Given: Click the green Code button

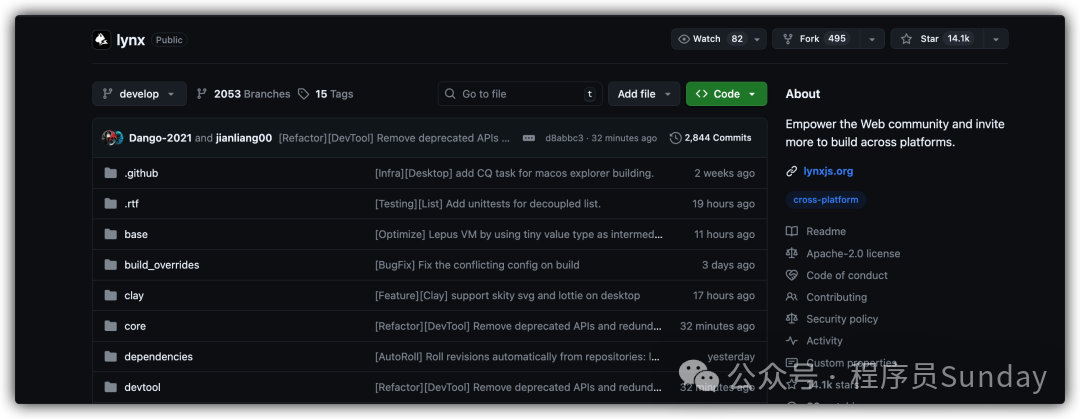Looking at the screenshot, I should 726,94.
